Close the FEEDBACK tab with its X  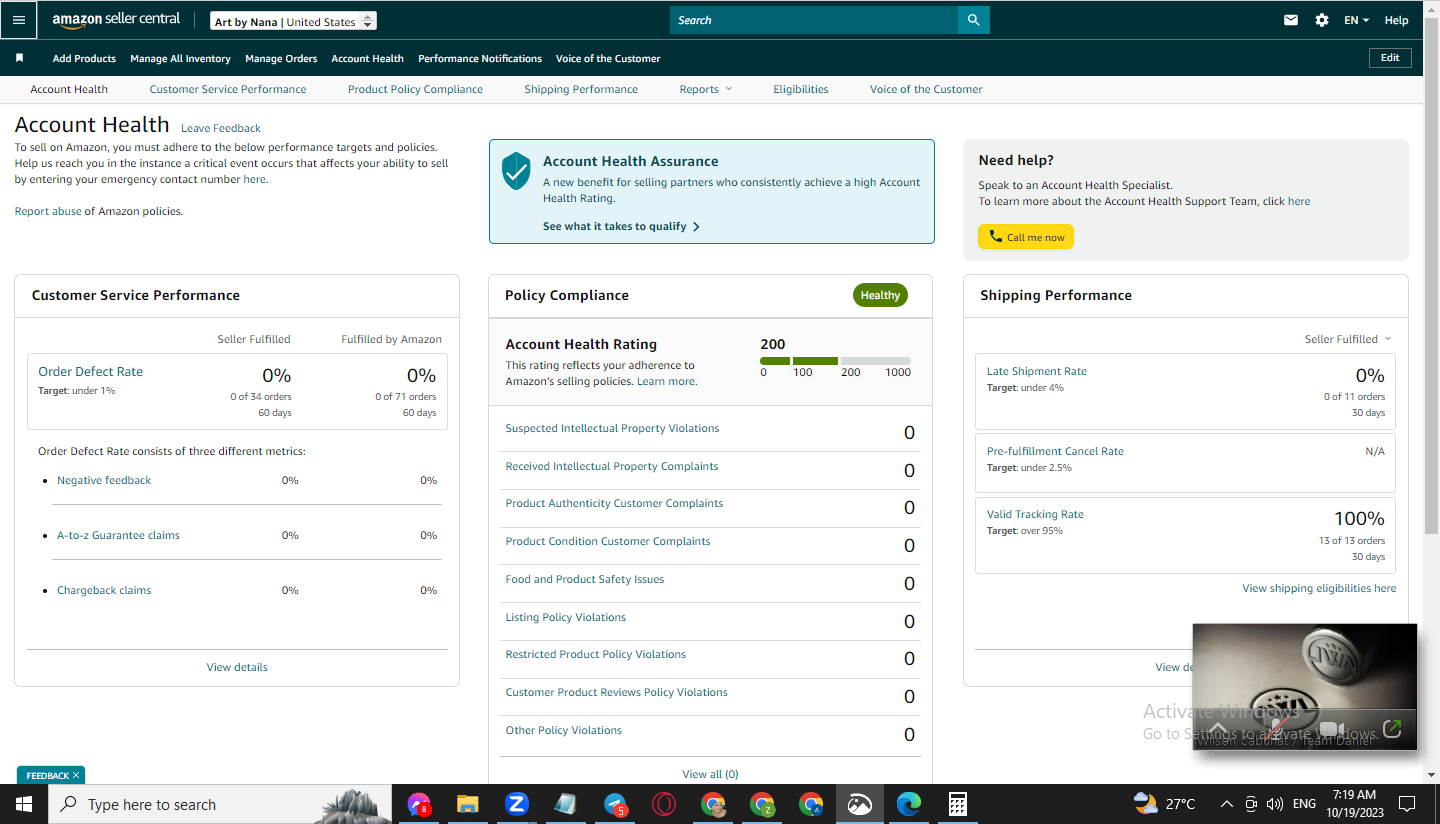click(76, 775)
